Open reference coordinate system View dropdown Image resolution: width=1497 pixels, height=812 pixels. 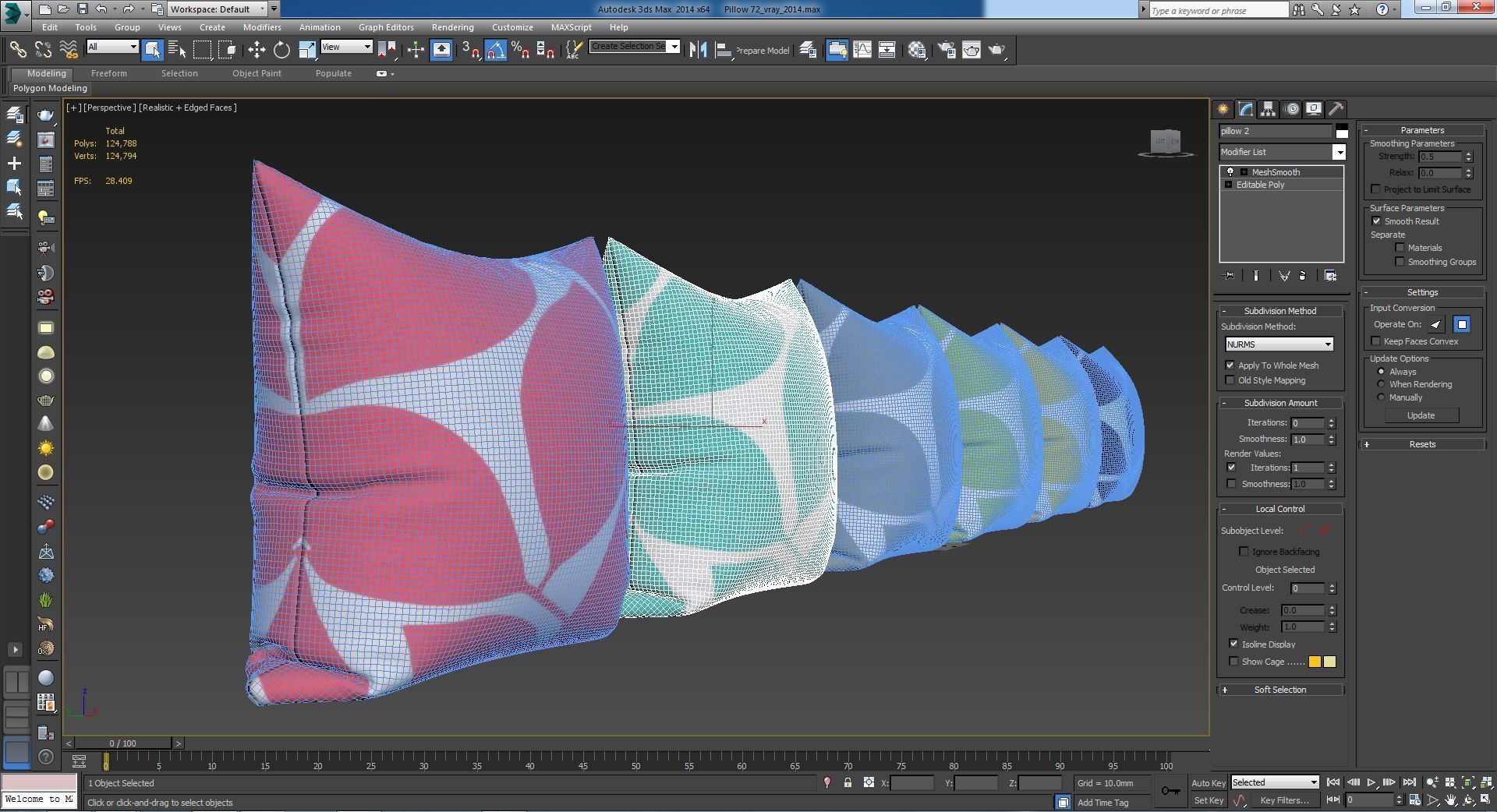click(346, 47)
